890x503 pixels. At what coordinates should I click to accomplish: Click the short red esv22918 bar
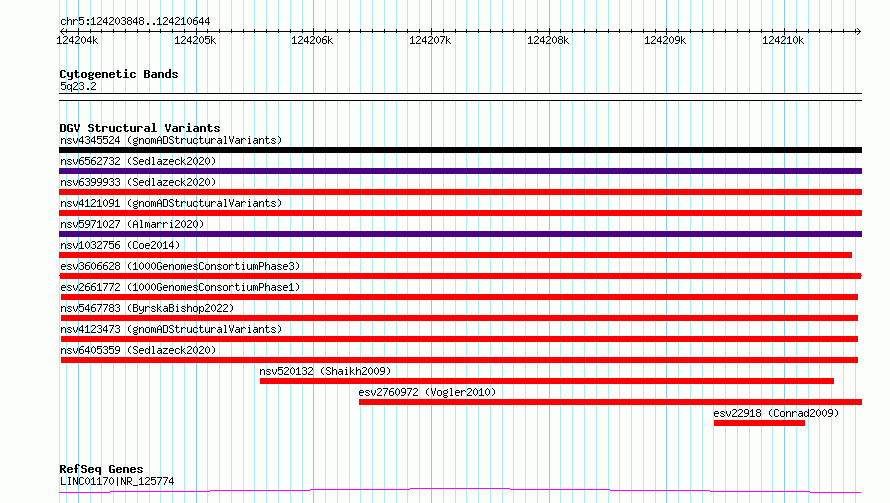coord(759,423)
